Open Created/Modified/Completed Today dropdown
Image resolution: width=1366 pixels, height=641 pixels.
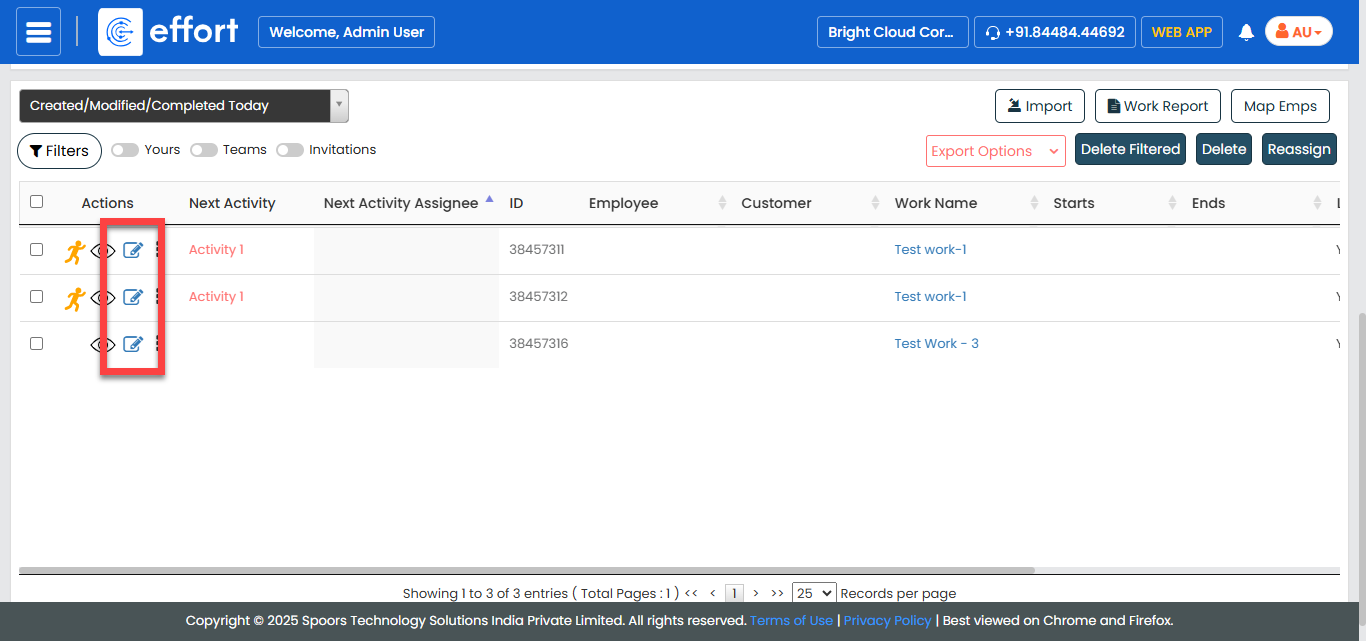(x=184, y=106)
